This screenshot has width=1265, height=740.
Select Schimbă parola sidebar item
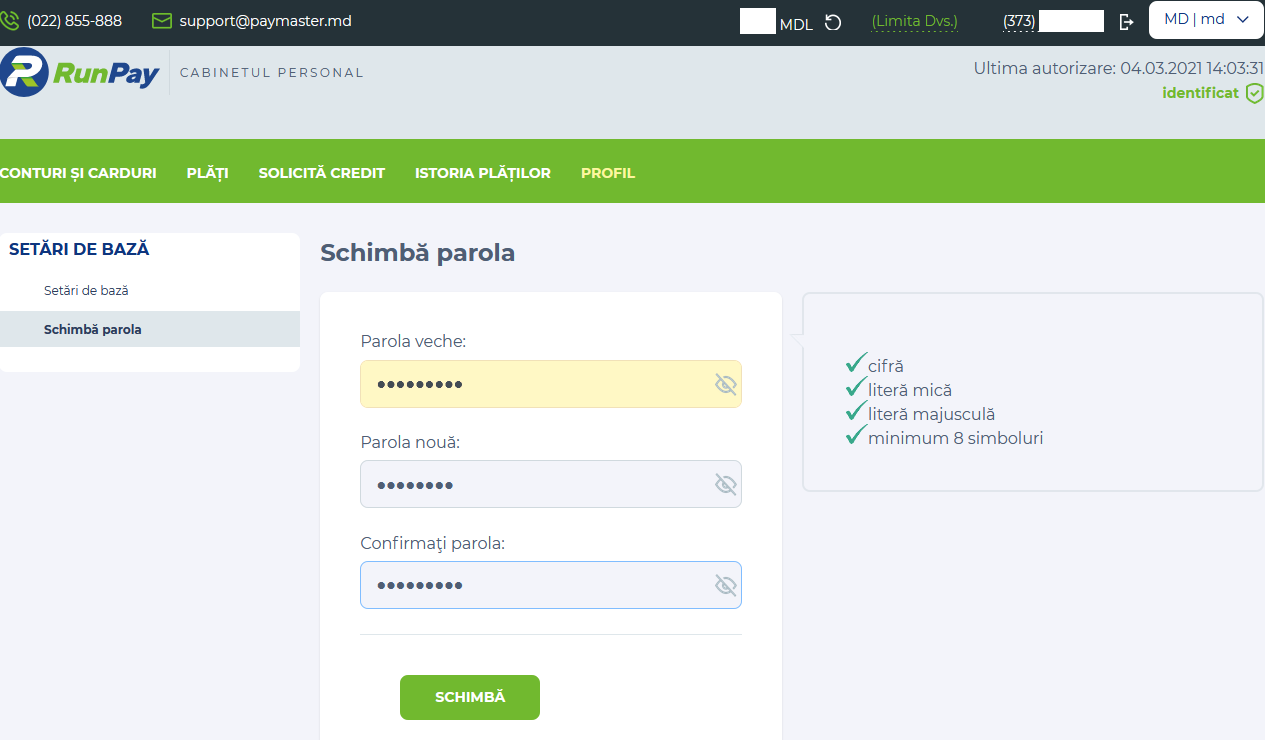point(150,329)
